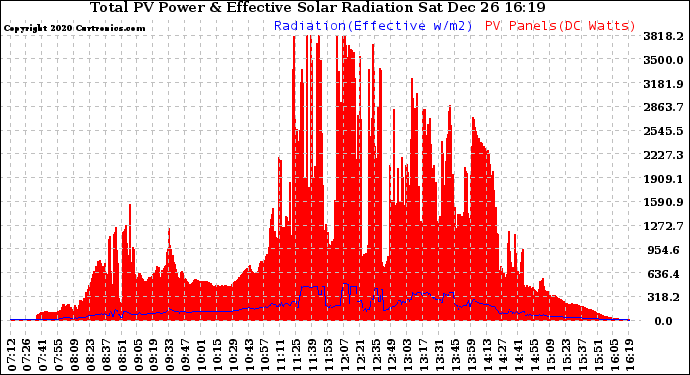Click the 10:57 time label

tap(264, 355)
